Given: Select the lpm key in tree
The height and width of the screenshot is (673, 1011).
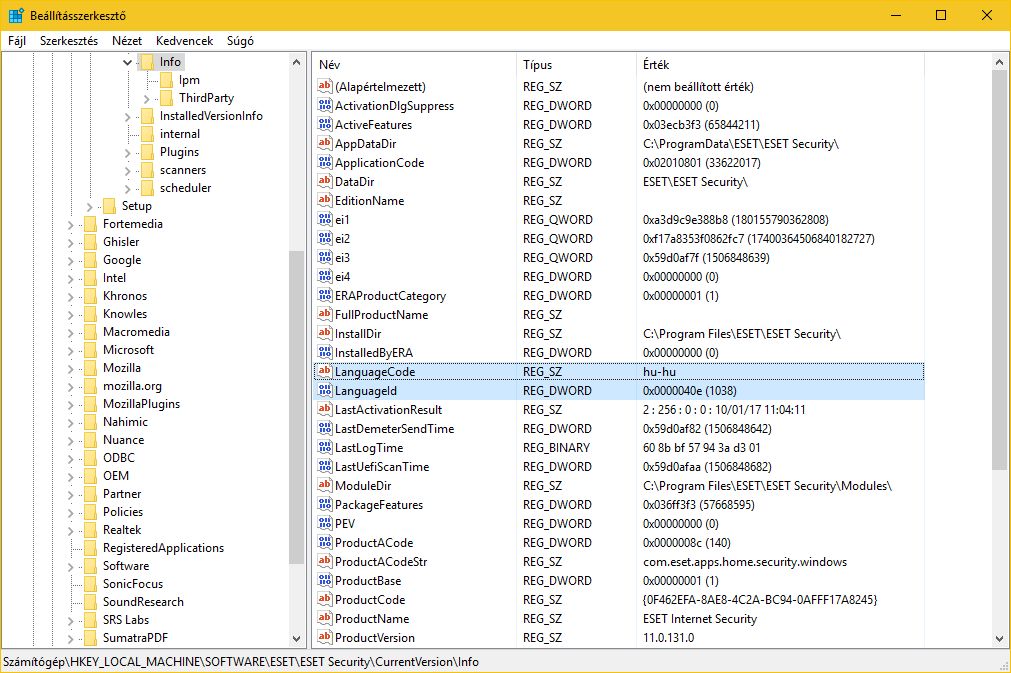Looking at the screenshot, I should point(190,80).
